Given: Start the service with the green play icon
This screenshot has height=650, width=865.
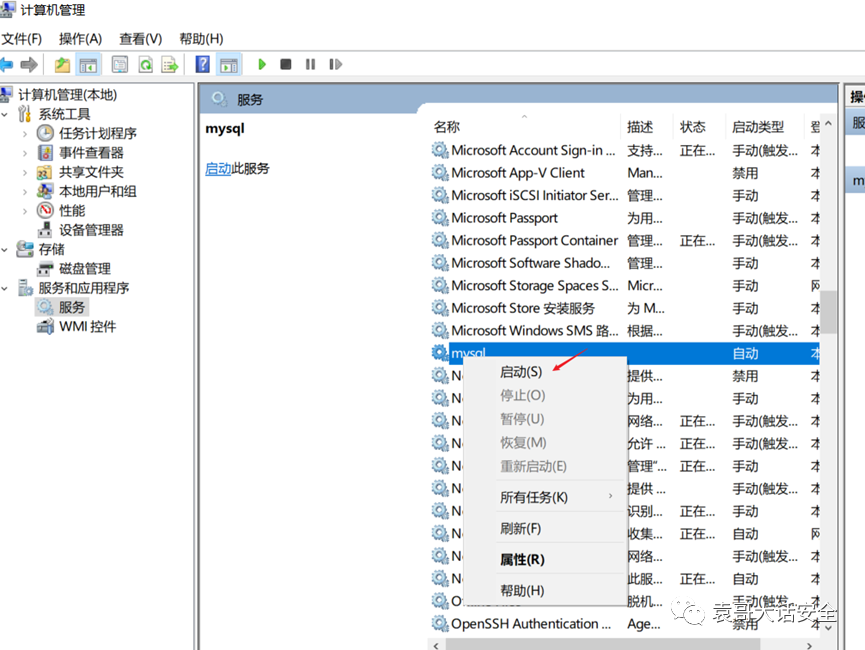Looking at the screenshot, I should point(261,64).
